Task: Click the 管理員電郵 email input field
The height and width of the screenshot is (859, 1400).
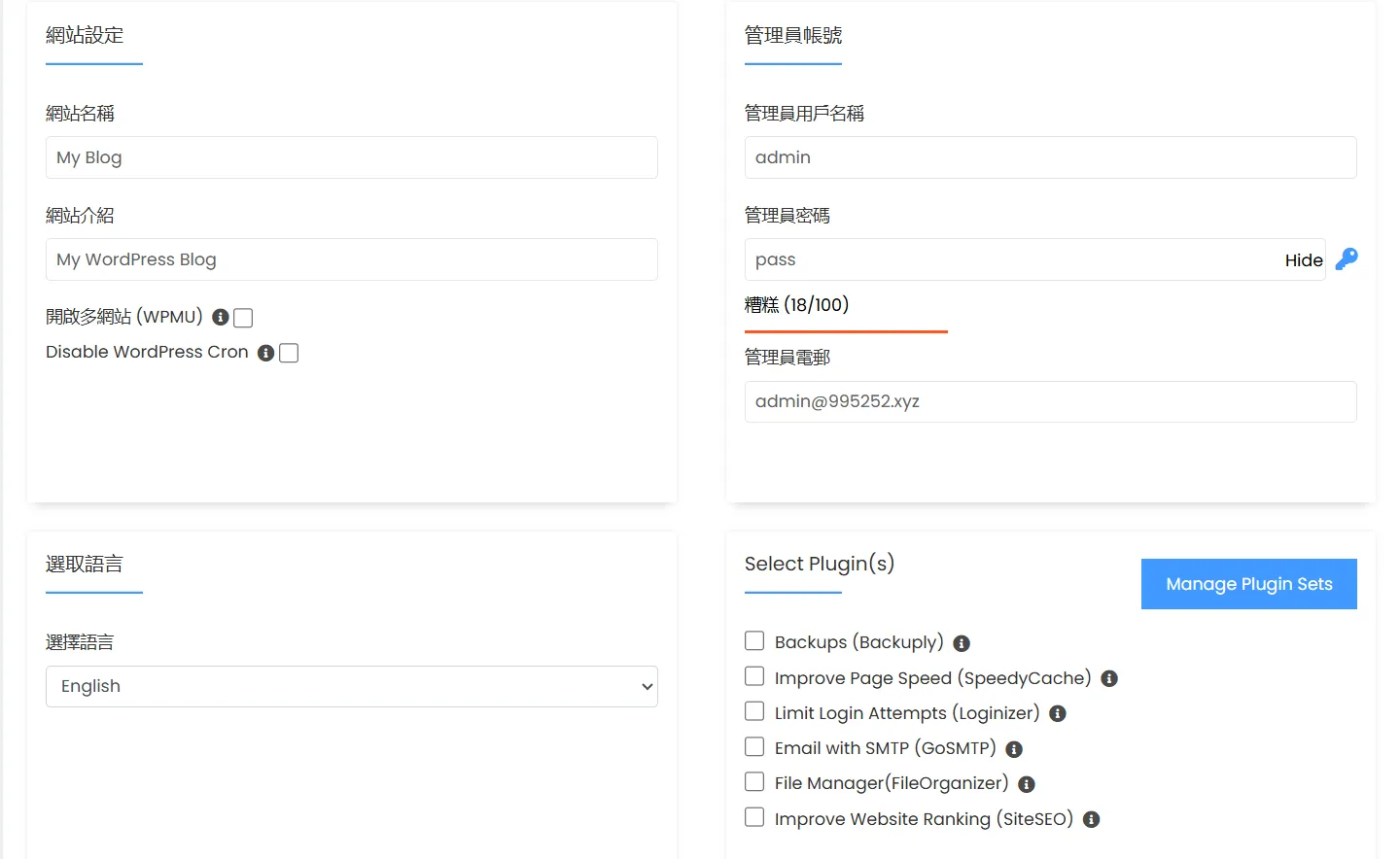Action: (1050, 401)
